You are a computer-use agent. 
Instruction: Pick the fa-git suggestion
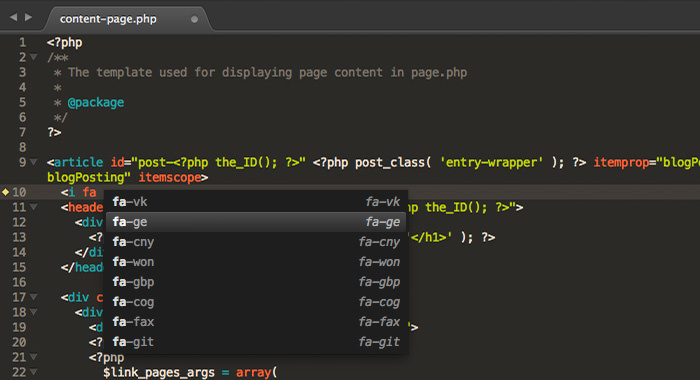coord(256,342)
